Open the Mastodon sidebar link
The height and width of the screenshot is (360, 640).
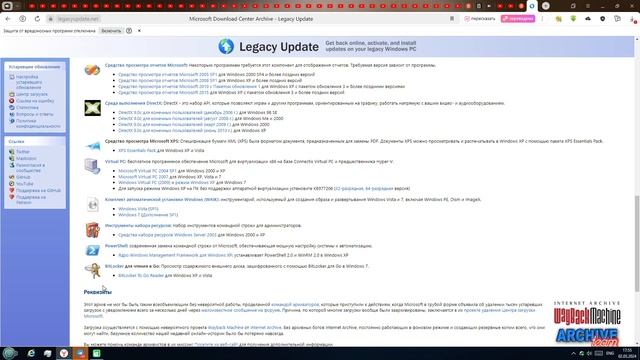(26, 158)
